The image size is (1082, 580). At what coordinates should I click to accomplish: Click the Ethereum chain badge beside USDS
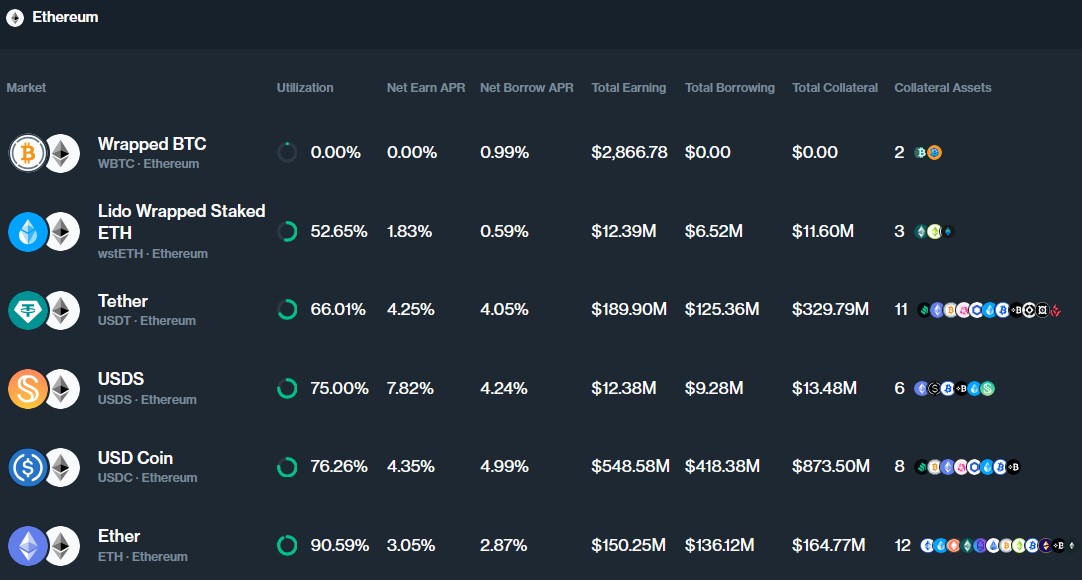62,388
